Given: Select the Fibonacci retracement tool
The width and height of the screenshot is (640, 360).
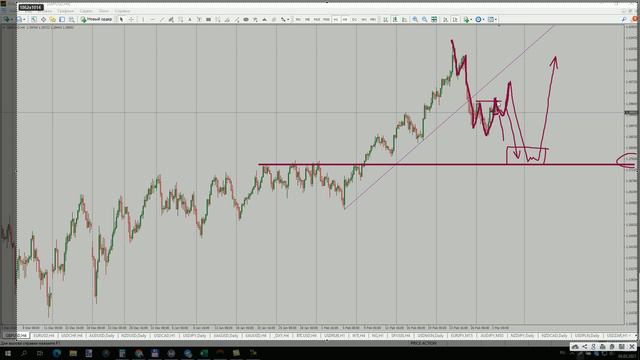Looking at the screenshot, I should click(x=180, y=19).
